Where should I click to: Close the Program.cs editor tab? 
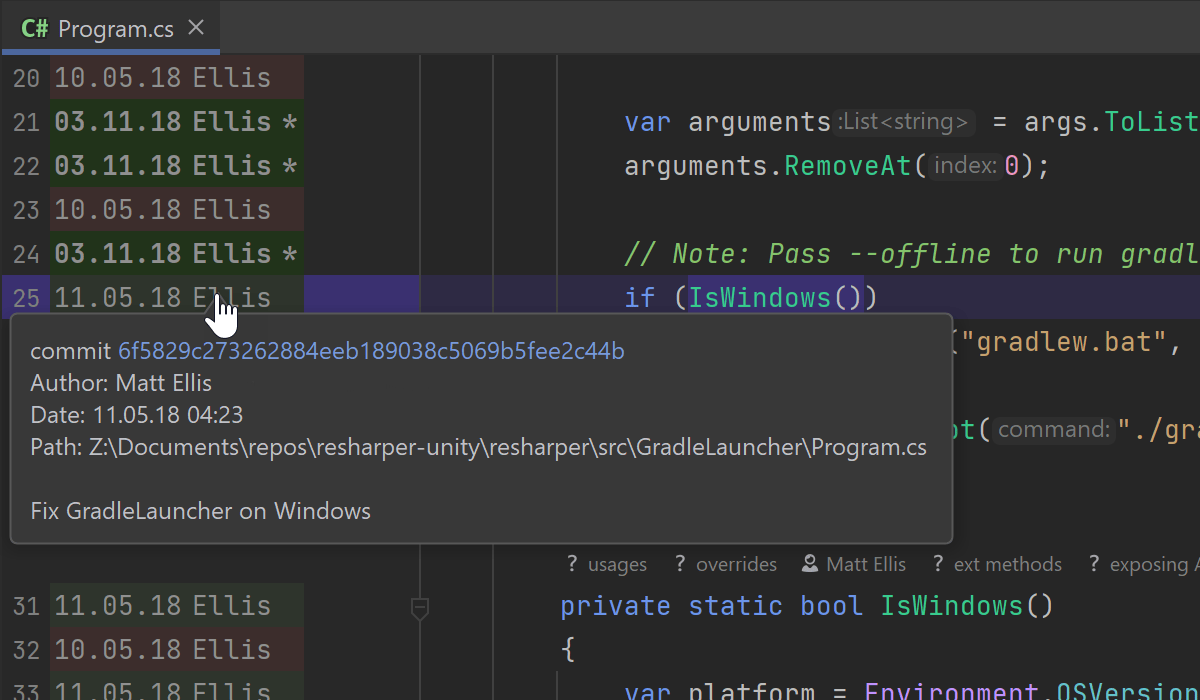coord(196,28)
